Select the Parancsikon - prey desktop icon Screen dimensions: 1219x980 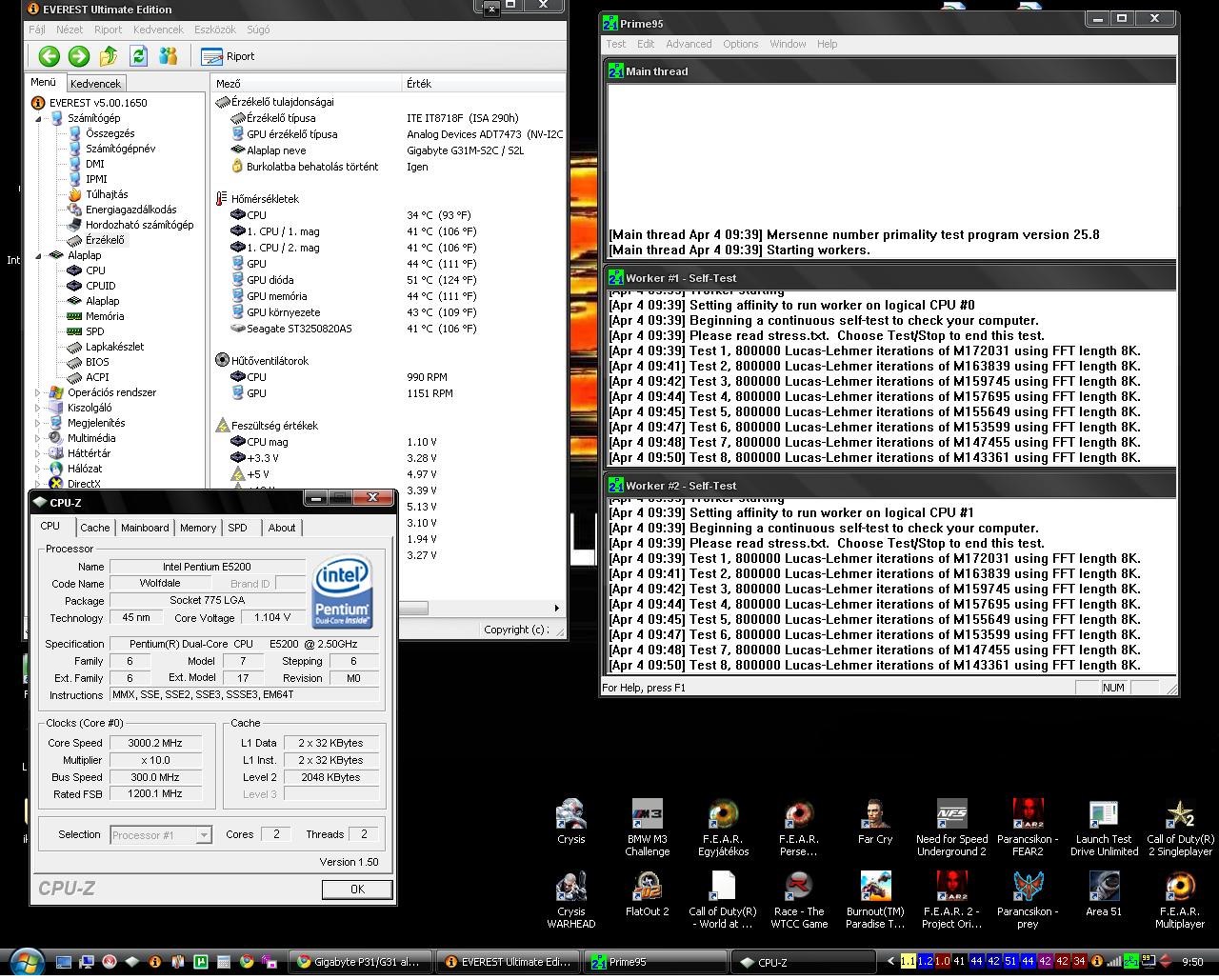pos(1028,900)
